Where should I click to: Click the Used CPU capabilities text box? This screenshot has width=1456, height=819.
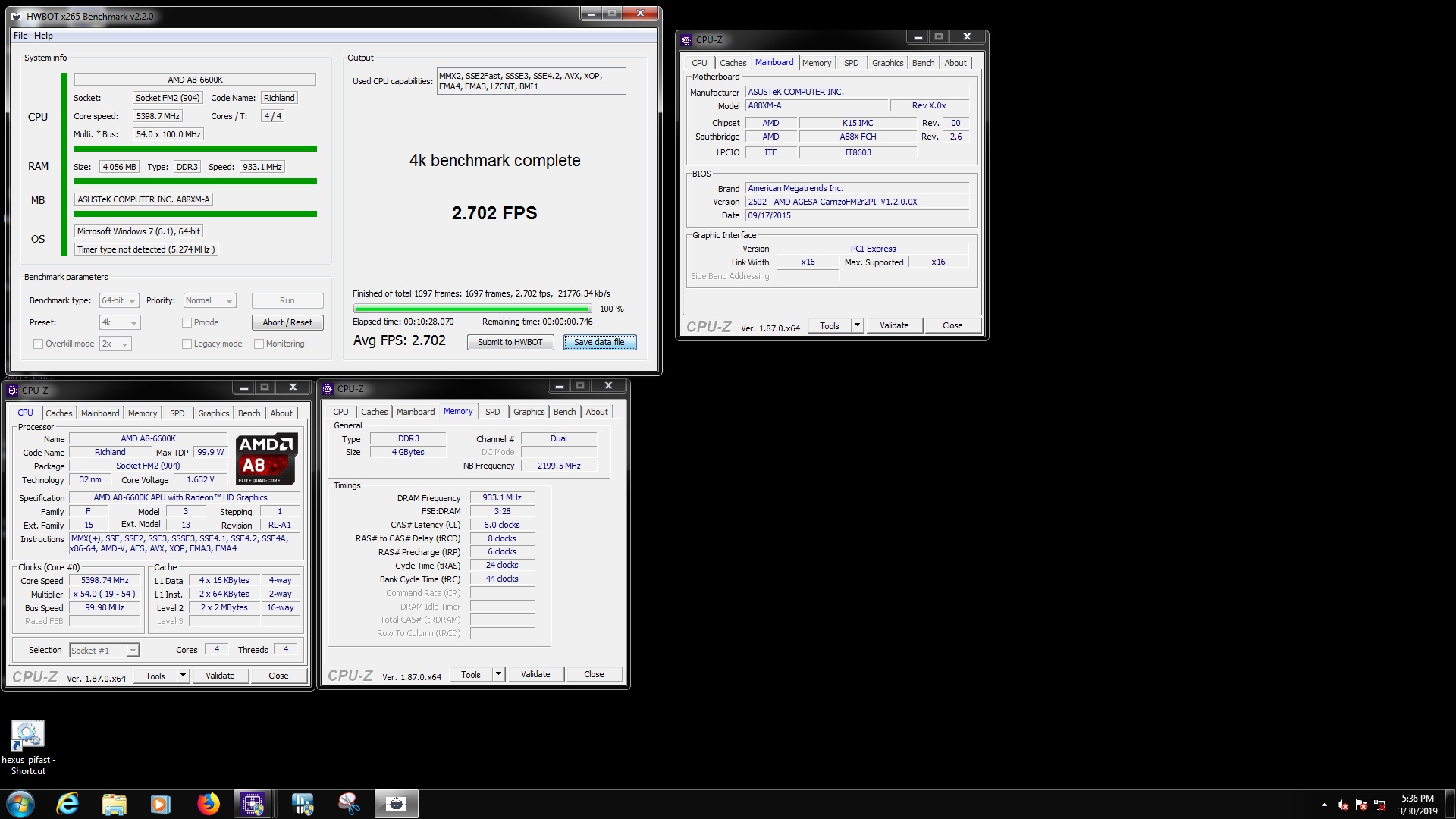coord(531,81)
